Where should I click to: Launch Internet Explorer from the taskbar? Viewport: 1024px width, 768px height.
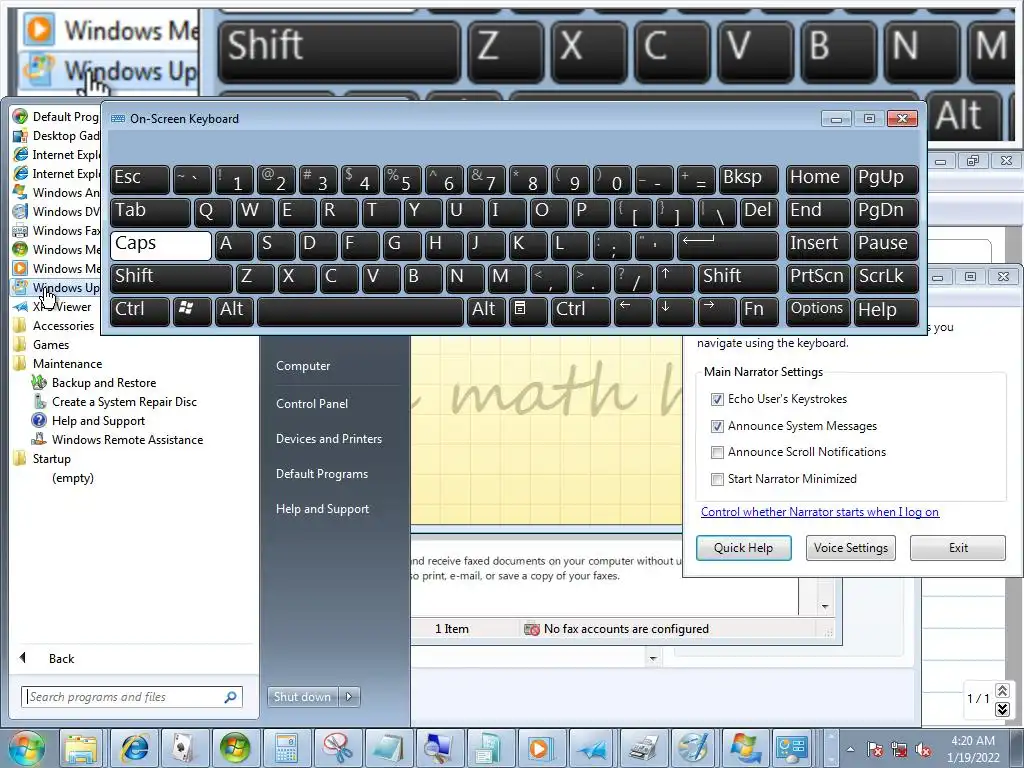point(135,748)
